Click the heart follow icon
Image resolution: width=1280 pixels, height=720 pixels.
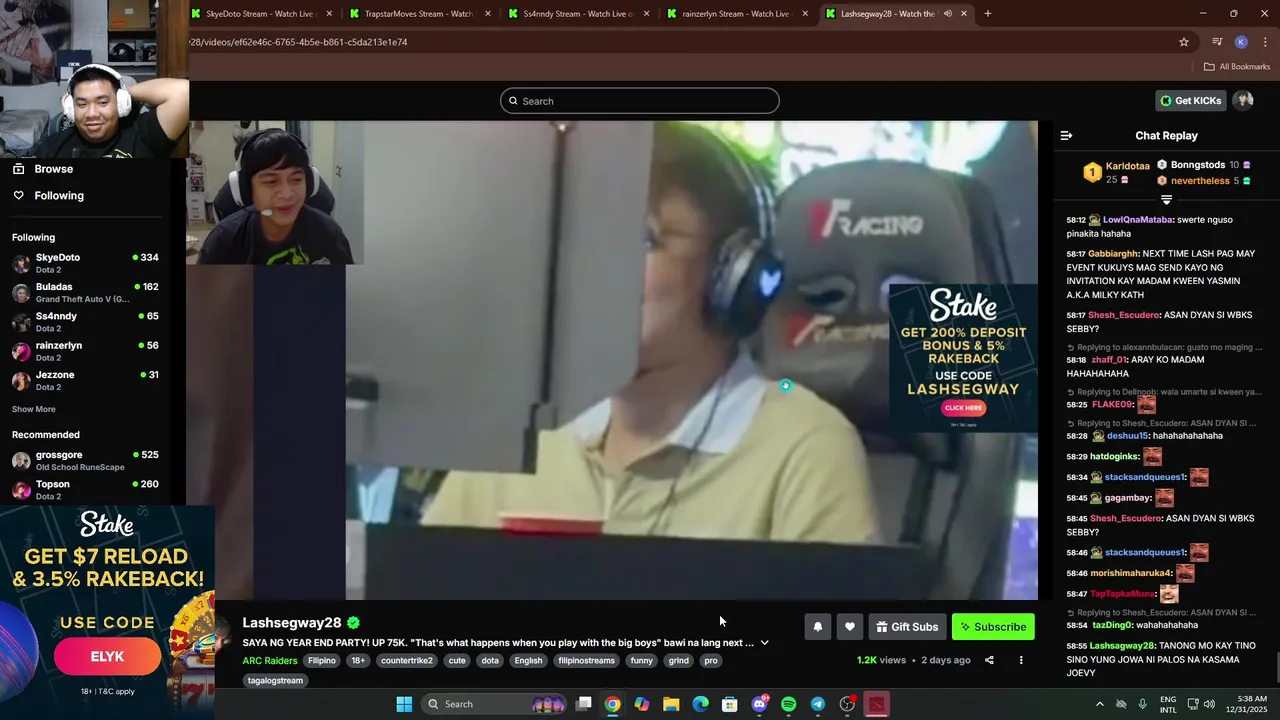click(849, 627)
